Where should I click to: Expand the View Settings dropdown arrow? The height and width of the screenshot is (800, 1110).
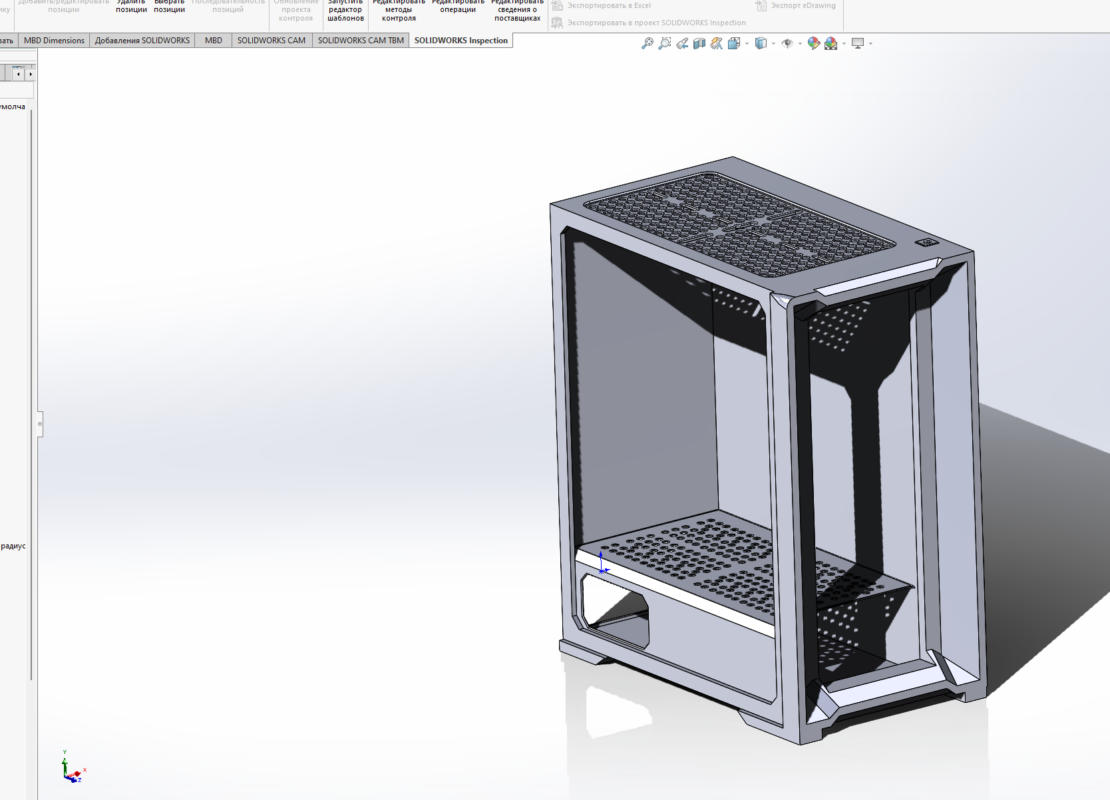pos(871,44)
